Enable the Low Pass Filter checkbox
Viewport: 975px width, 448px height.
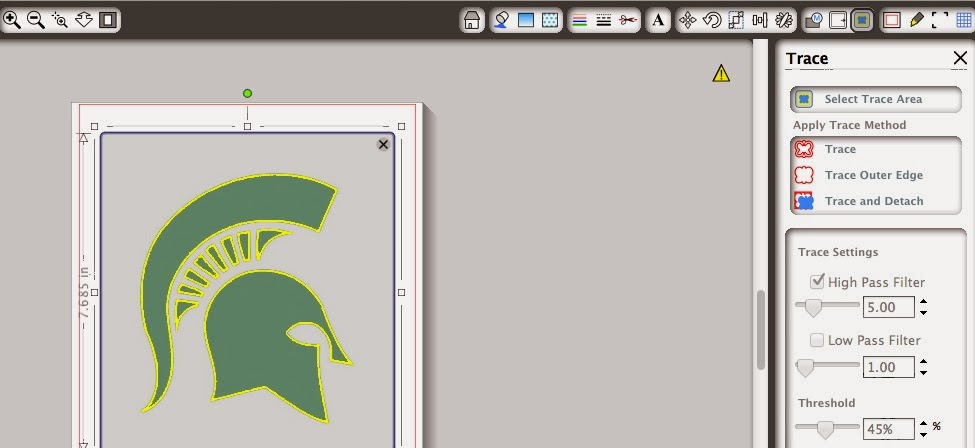tap(817, 340)
